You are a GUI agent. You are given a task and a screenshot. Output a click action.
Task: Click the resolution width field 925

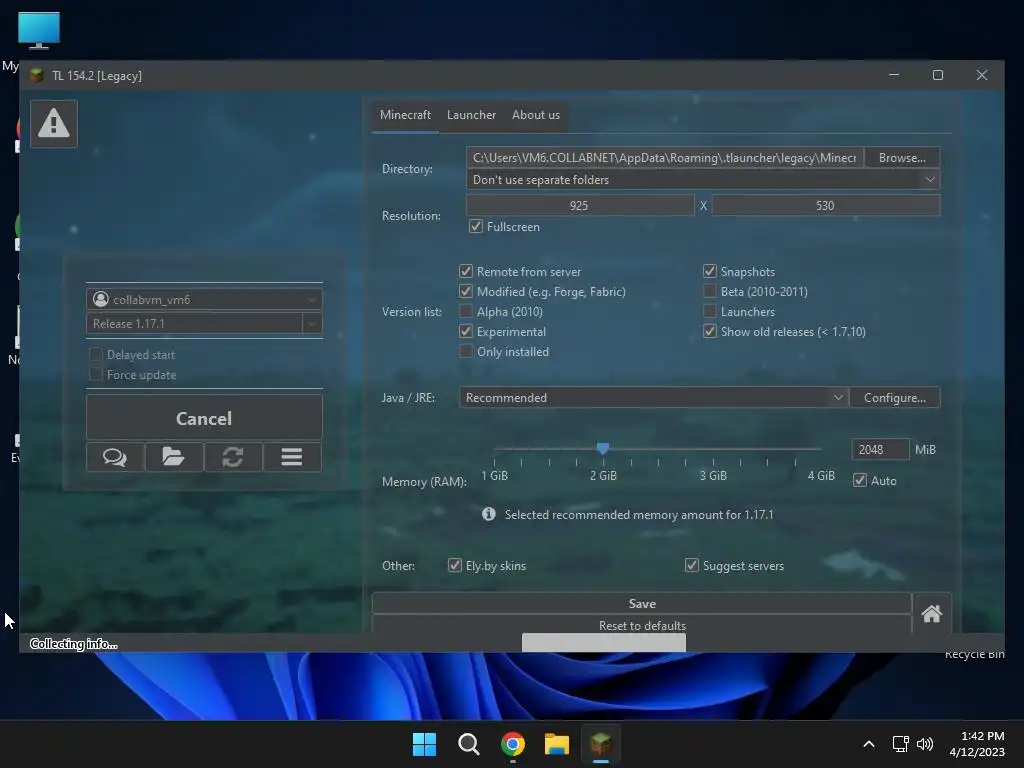pyautogui.click(x=580, y=205)
